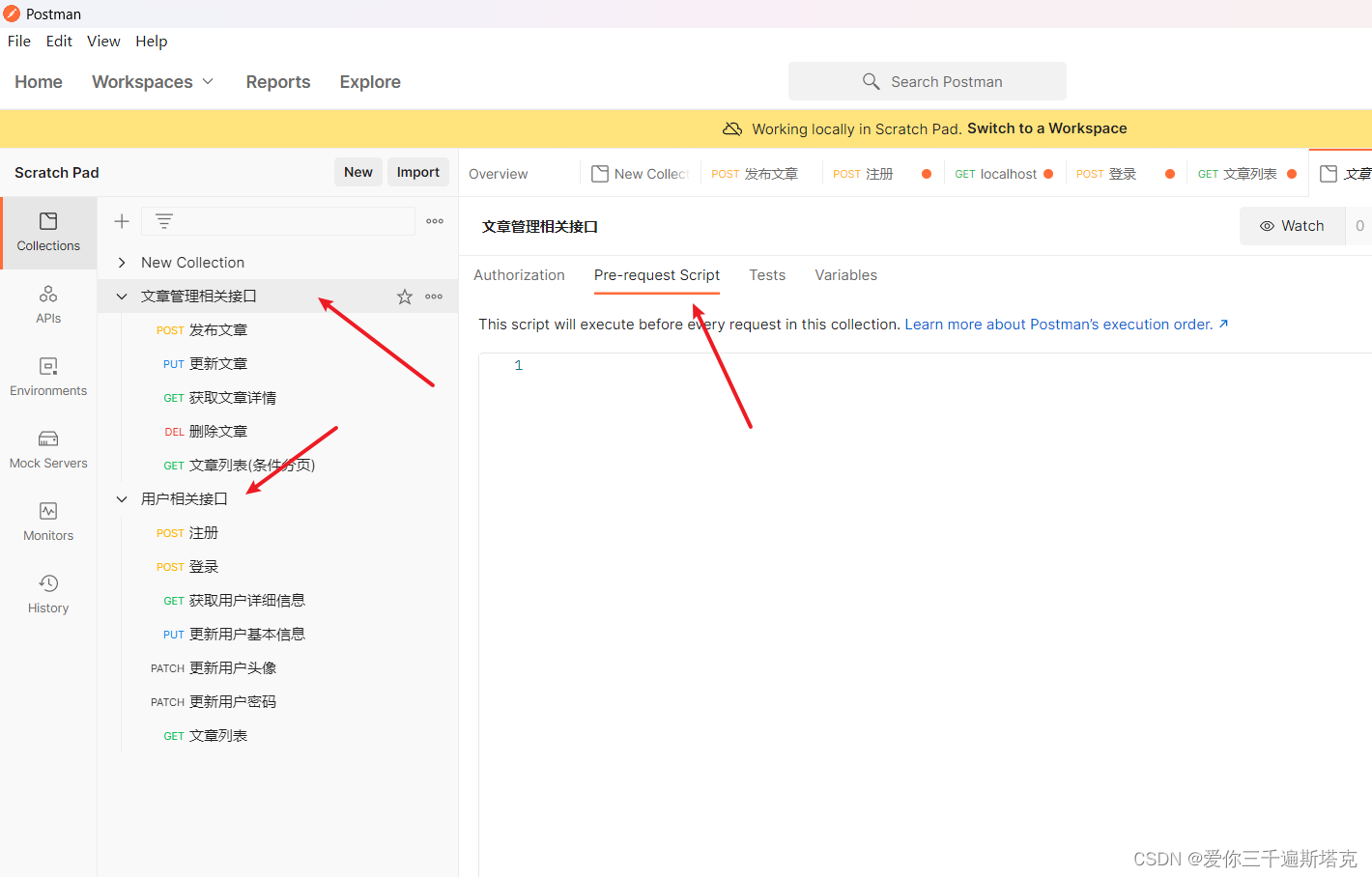Switch to the Pre-request Script tab
Viewport: 1372px width, 877px height.
[657, 275]
